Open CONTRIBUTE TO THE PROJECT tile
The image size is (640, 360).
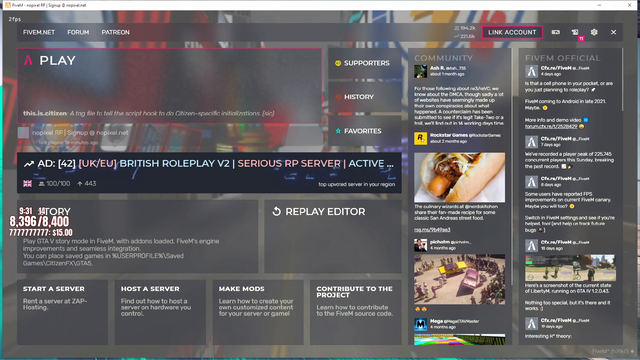pyautogui.click(x=356, y=312)
